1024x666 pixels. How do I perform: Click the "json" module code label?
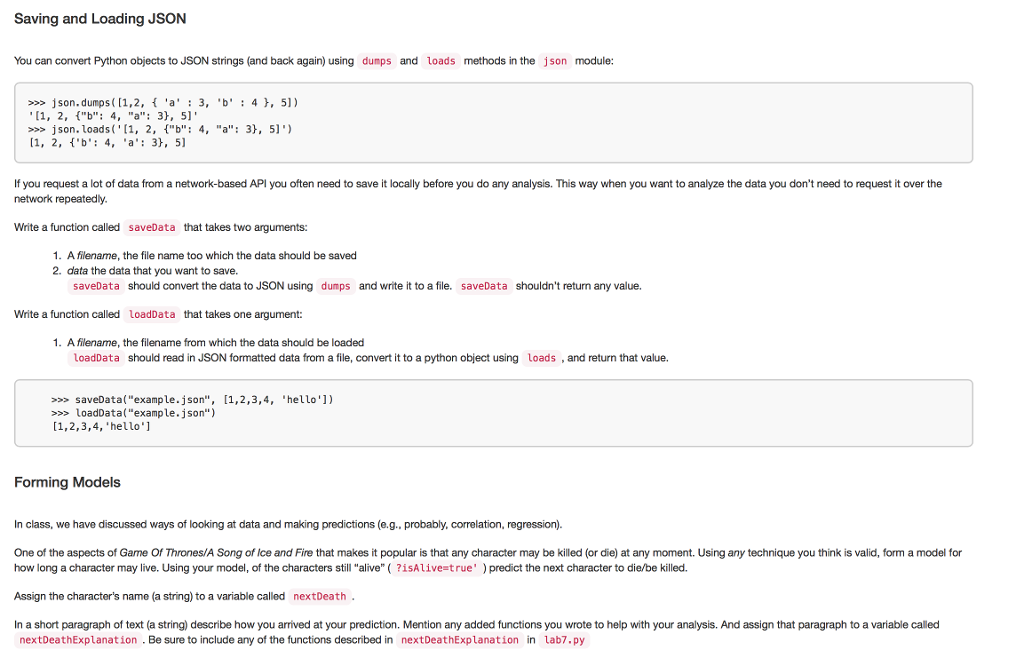pos(555,61)
